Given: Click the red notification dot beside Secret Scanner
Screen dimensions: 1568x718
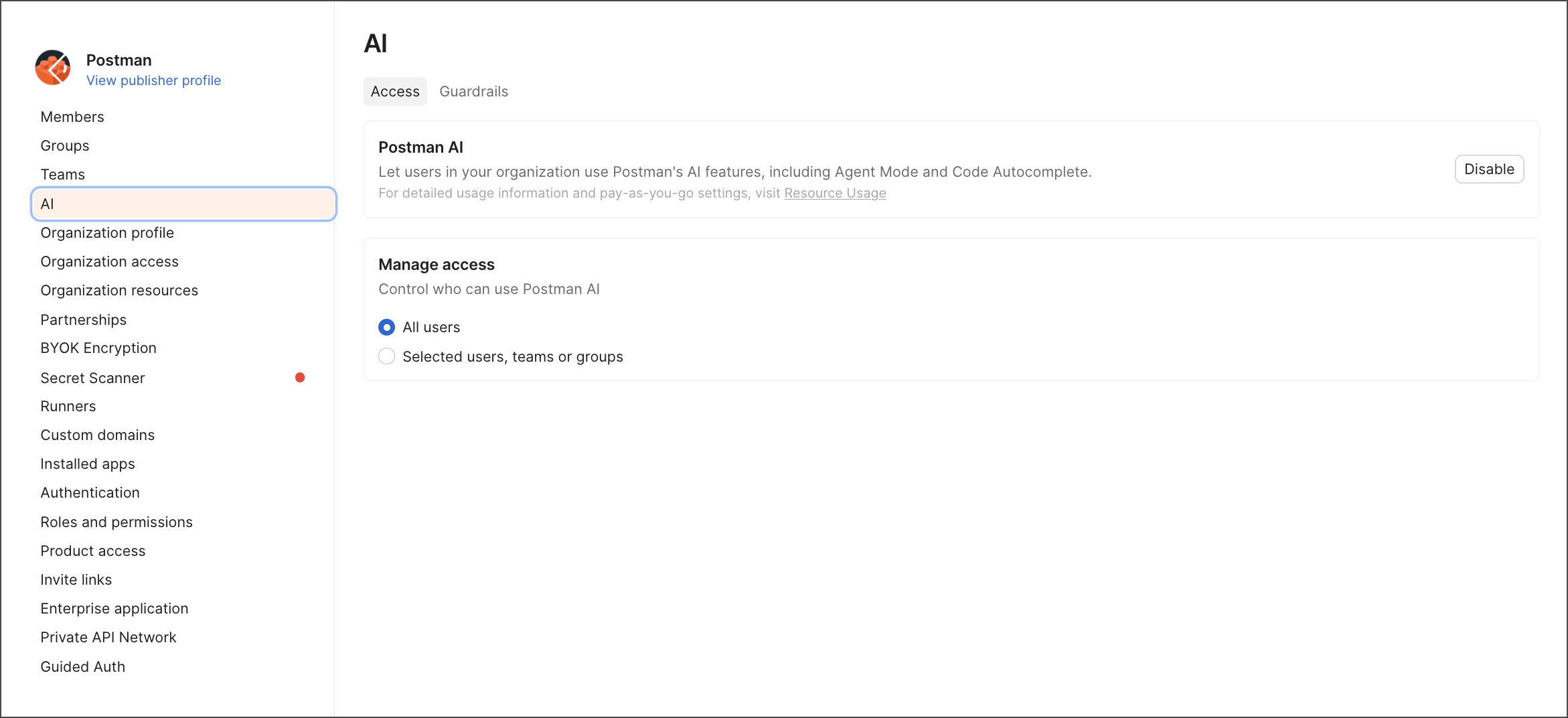Looking at the screenshot, I should (x=300, y=378).
